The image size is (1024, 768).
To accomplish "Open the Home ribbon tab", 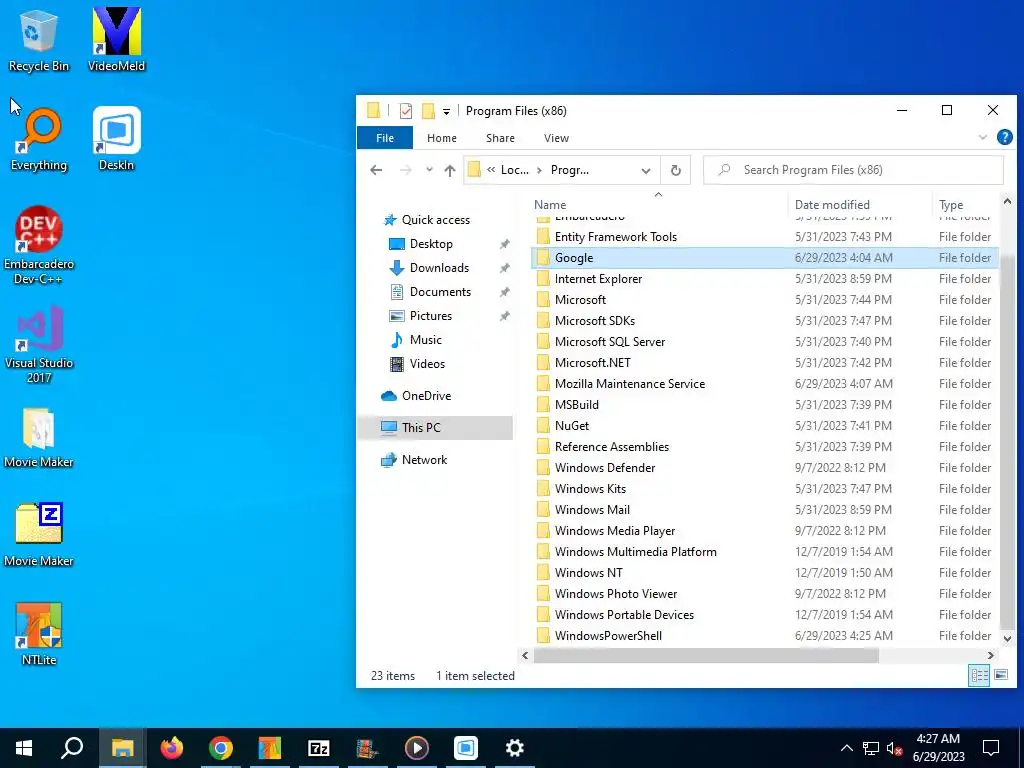I will coord(442,138).
